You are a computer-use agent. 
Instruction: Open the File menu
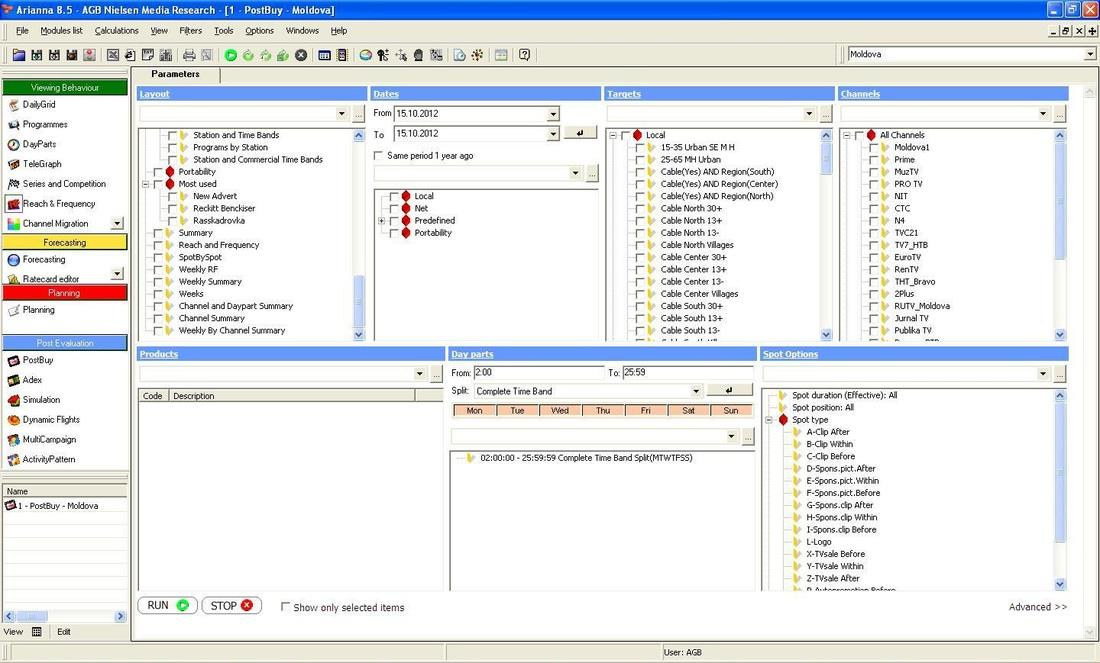point(22,31)
